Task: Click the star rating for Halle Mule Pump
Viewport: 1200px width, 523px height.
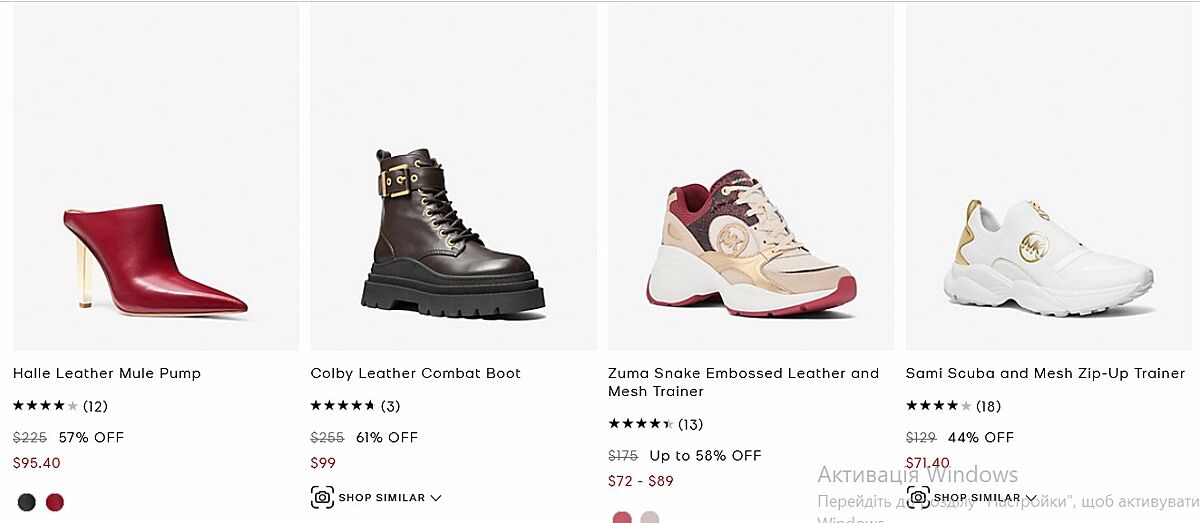Action: (45, 406)
